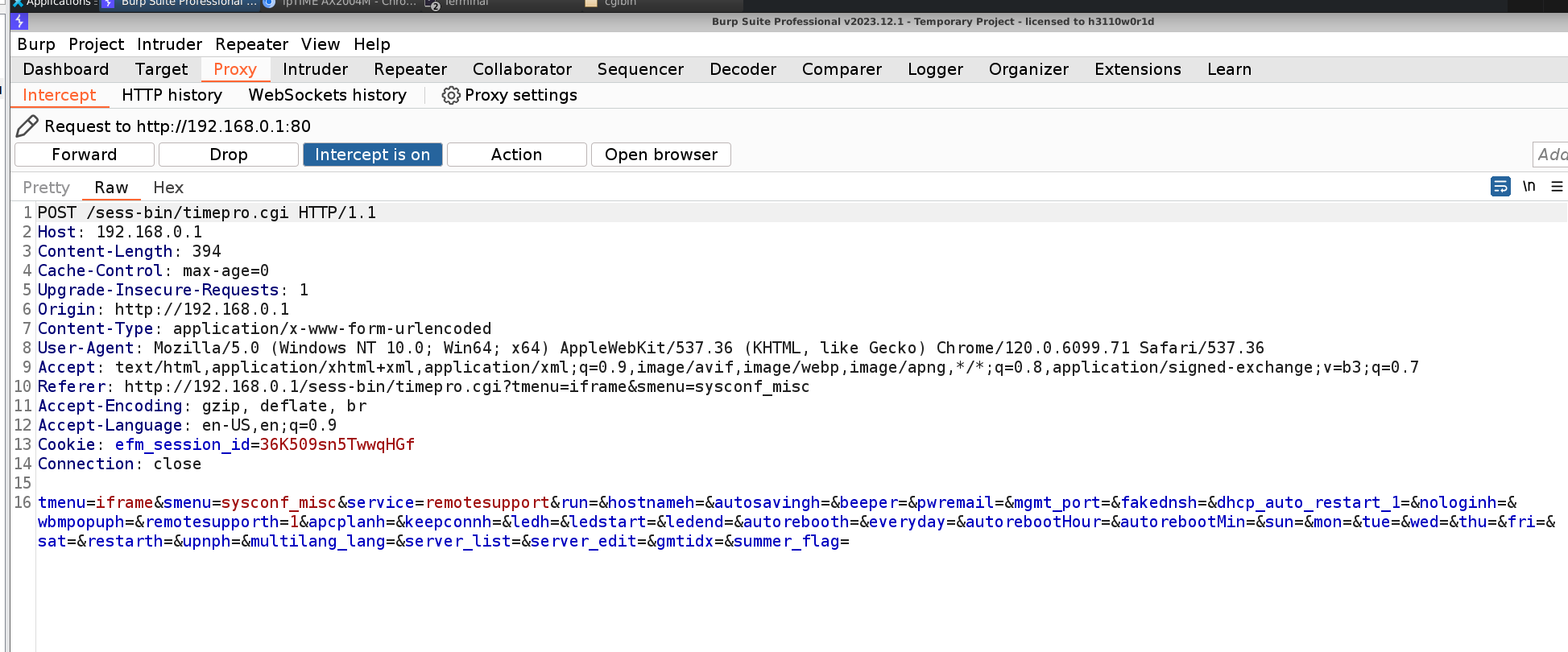This screenshot has width=1568, height=652.
Task: Open the Extensions tab
Action: coord(1138,69)
